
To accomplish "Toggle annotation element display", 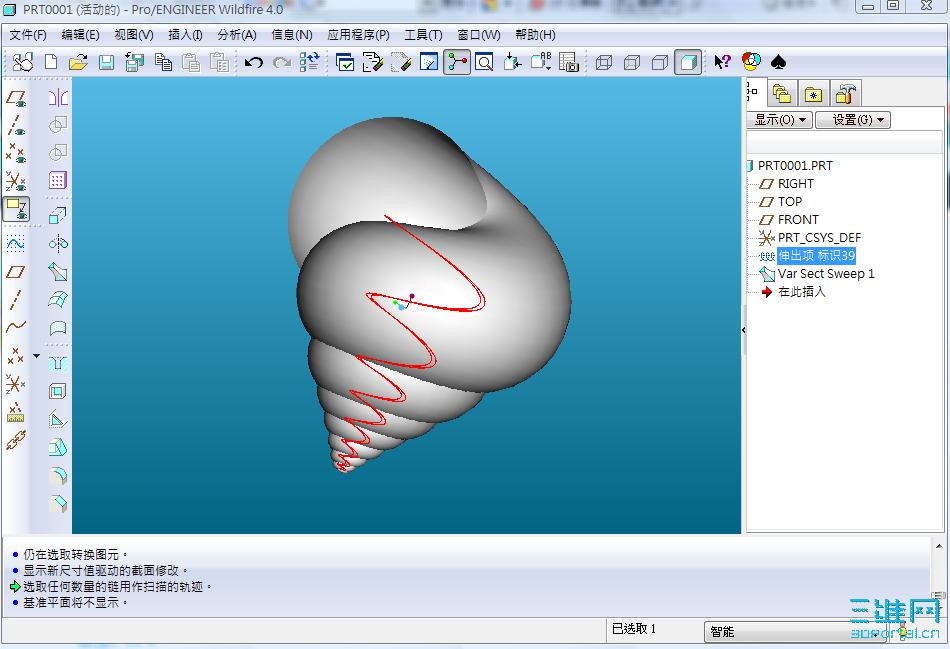I will (16, 209).
